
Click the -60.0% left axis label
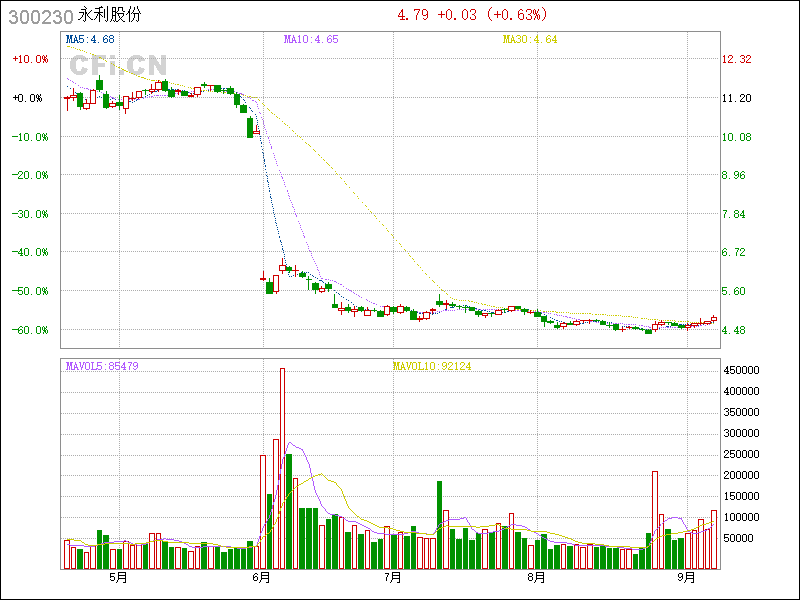[x=29, y=330]
